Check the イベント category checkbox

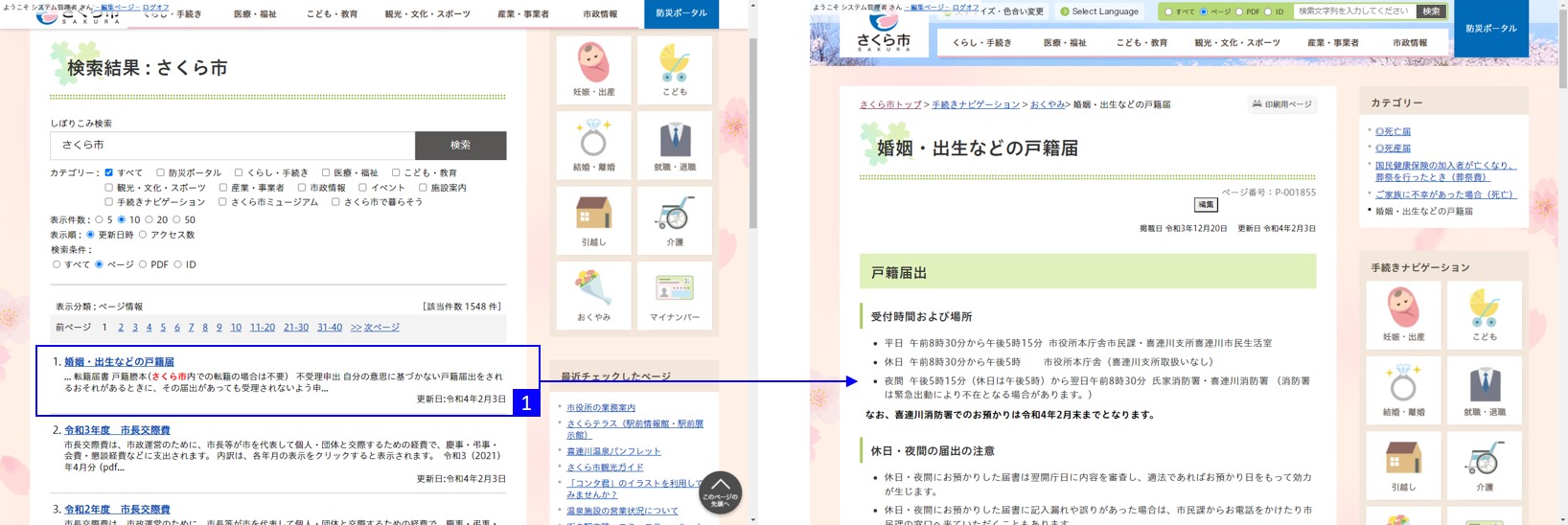[362, 188]
